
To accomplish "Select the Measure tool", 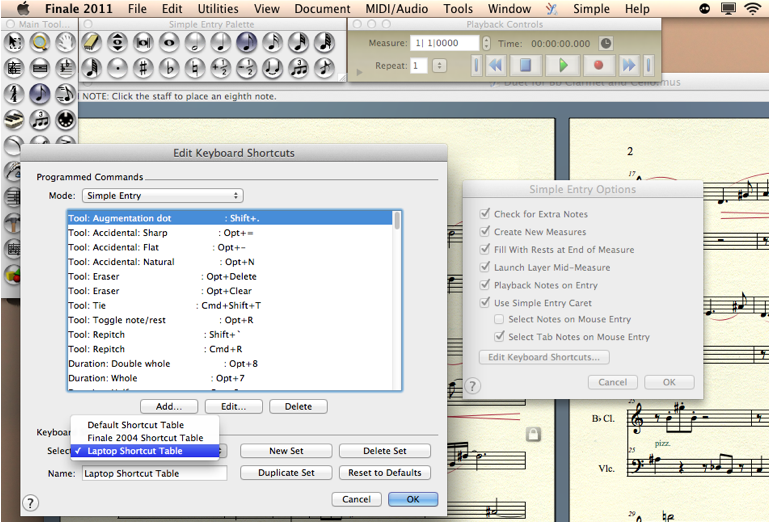I will [40, 68].
